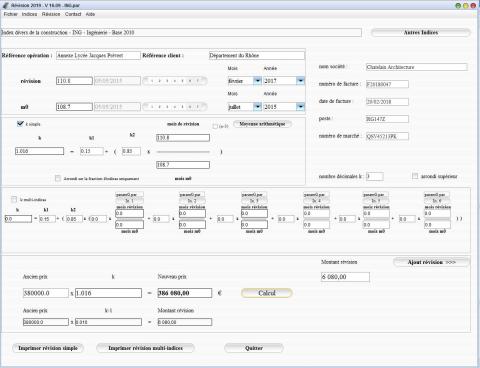Viewport: 480px width, 368px height.
Task: Click the Moyenne arithmétique button
Action: coord(262,124)
